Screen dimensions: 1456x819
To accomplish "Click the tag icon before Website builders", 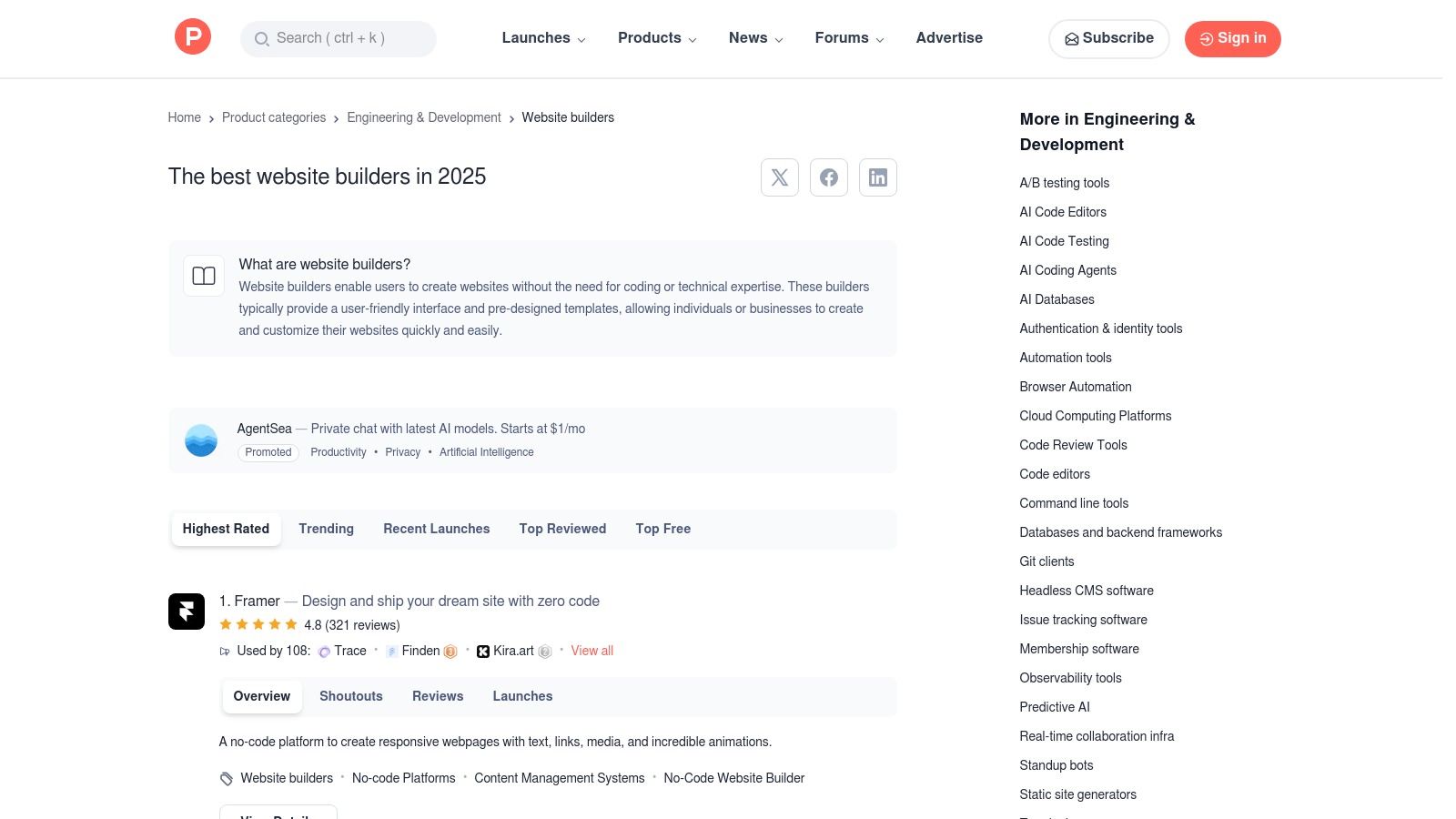I will point(227,779).
